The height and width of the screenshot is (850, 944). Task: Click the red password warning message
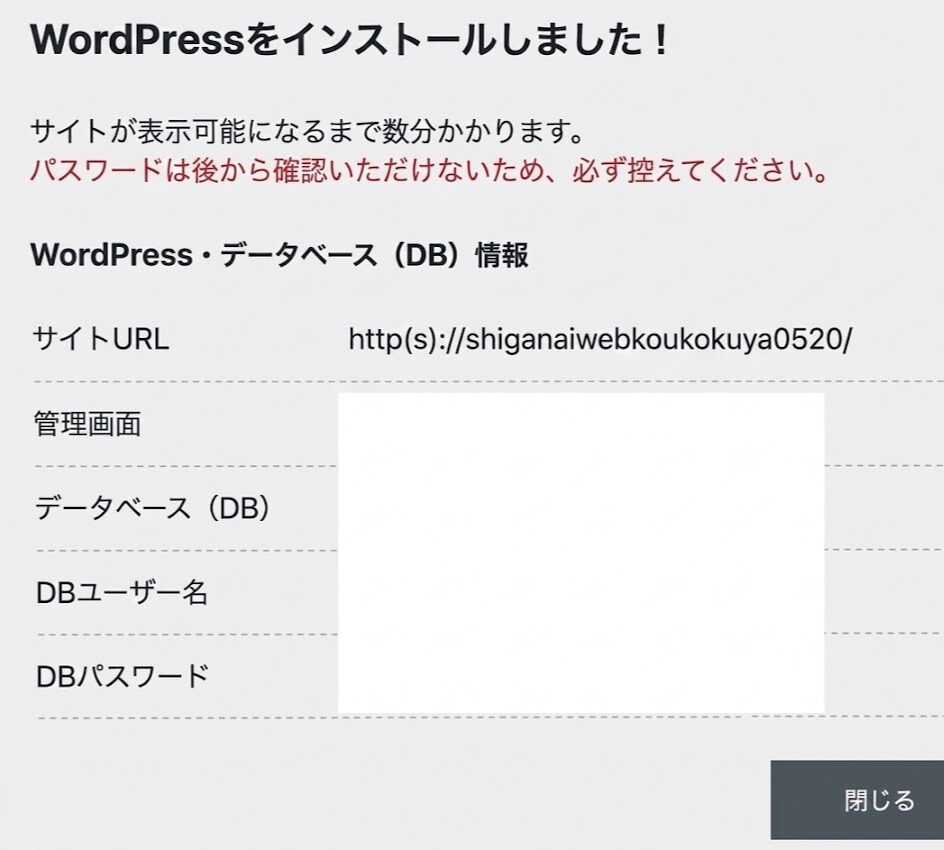point(430,170)
